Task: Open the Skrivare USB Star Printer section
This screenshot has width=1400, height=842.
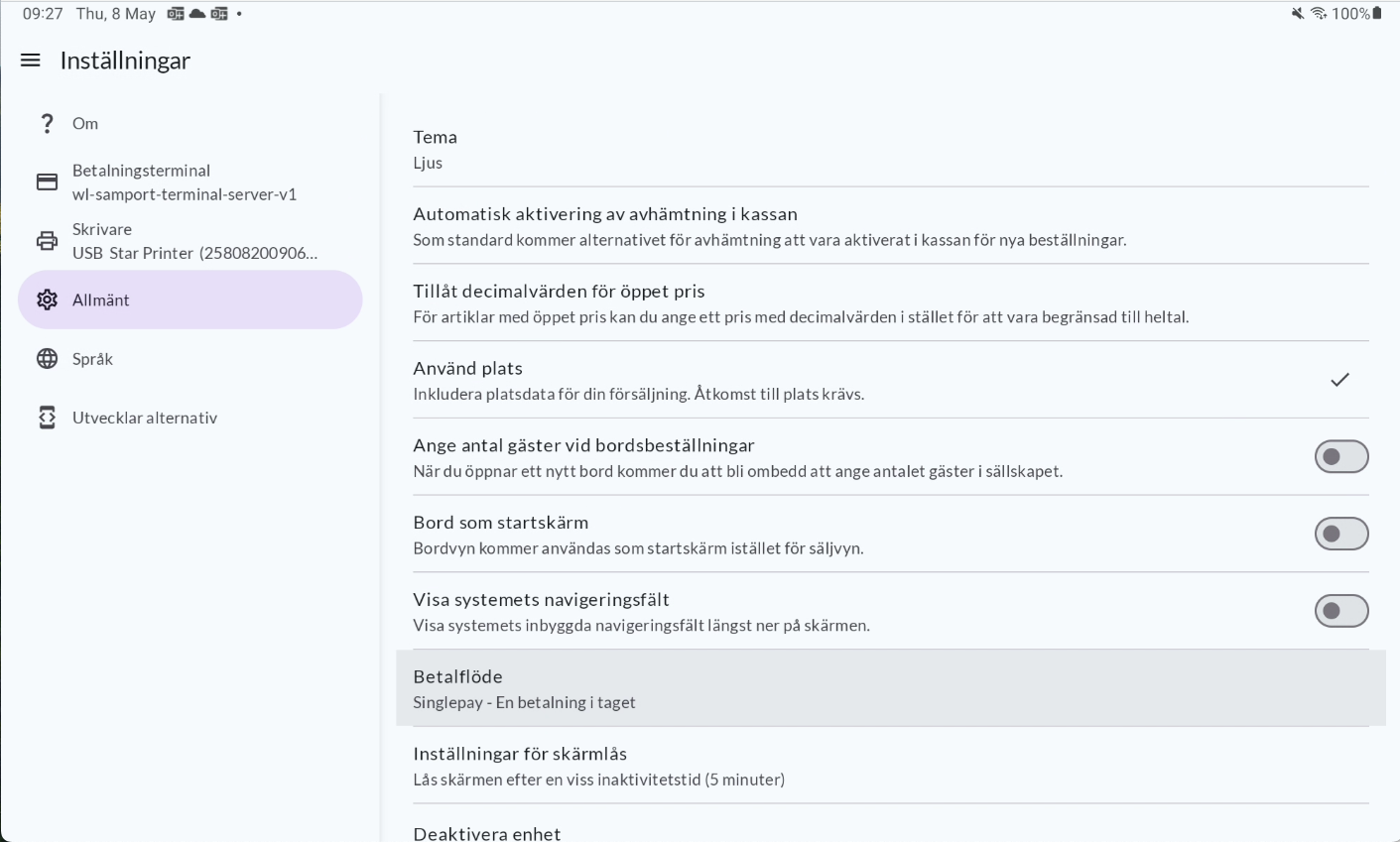Action: (x=191, y=241)
